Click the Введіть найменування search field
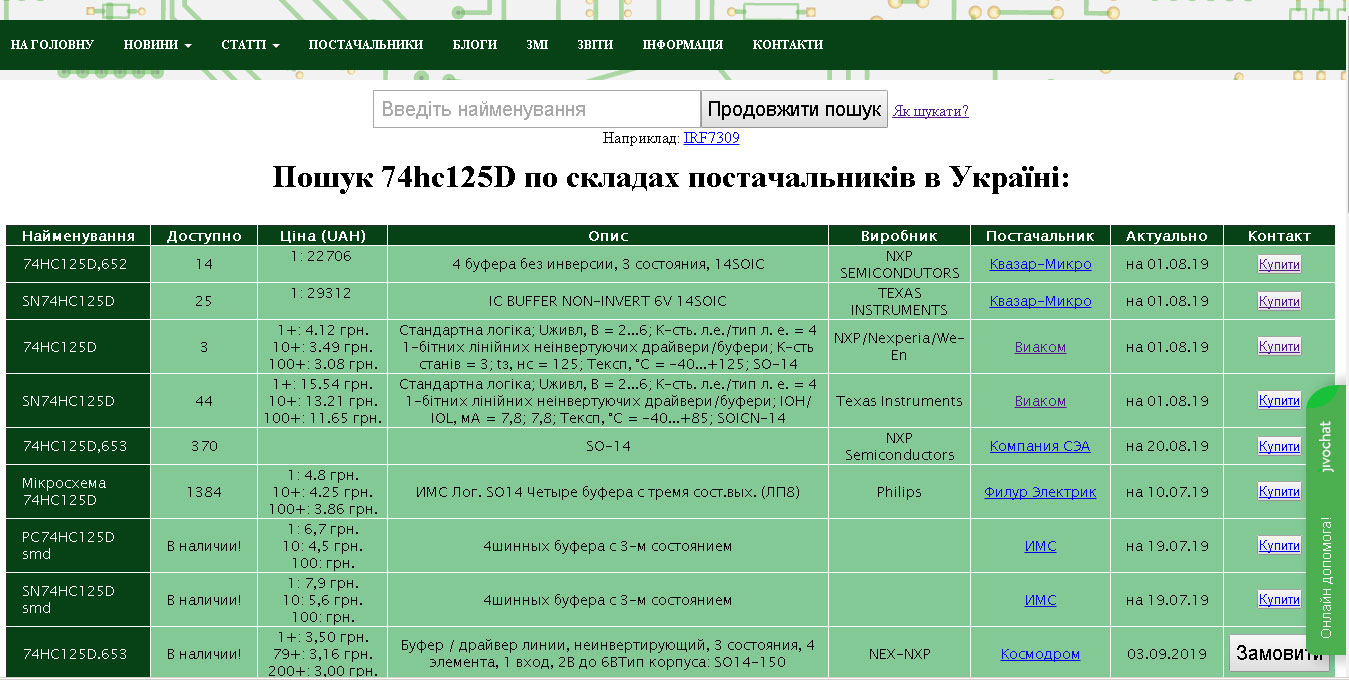 (x=536, y=108)
